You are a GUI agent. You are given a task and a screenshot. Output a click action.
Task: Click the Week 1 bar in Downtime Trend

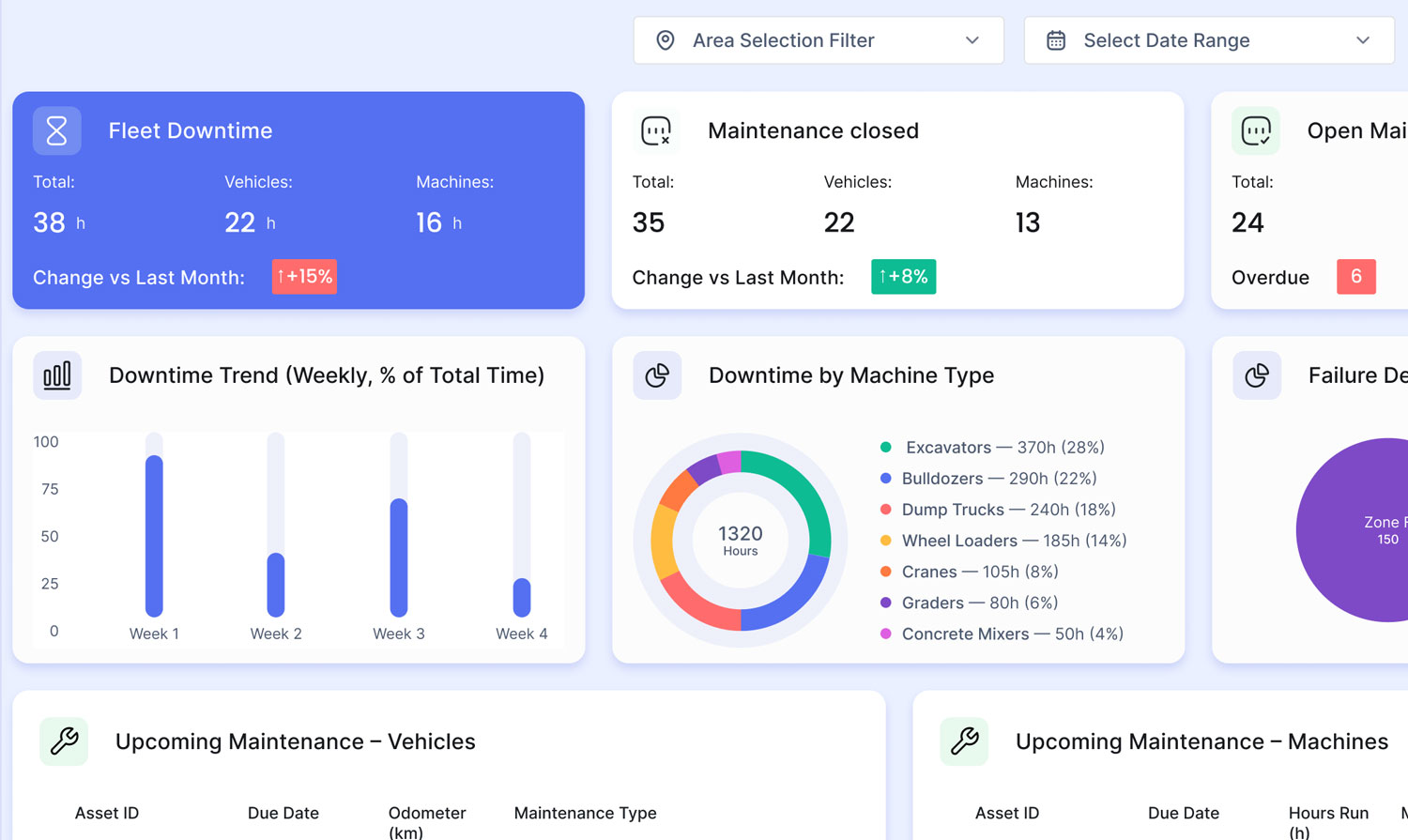154,535
